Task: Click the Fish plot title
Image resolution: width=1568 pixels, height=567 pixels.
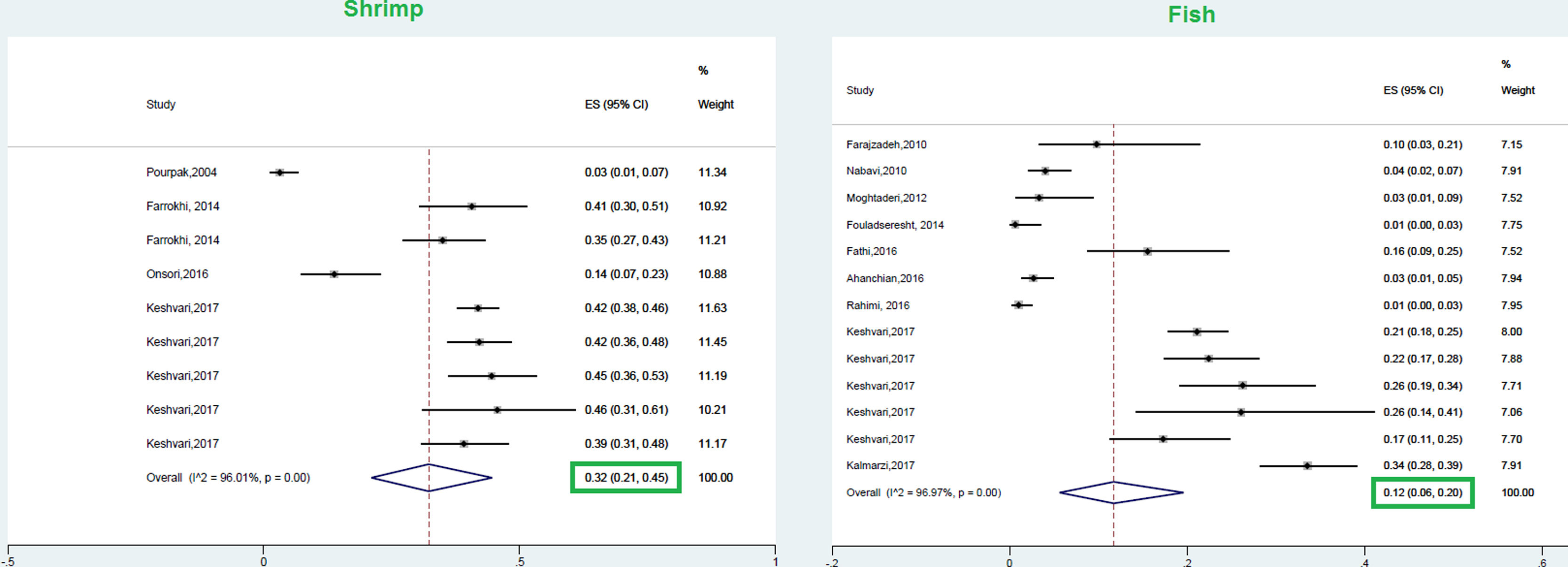Action: (x=1191, y=15)
